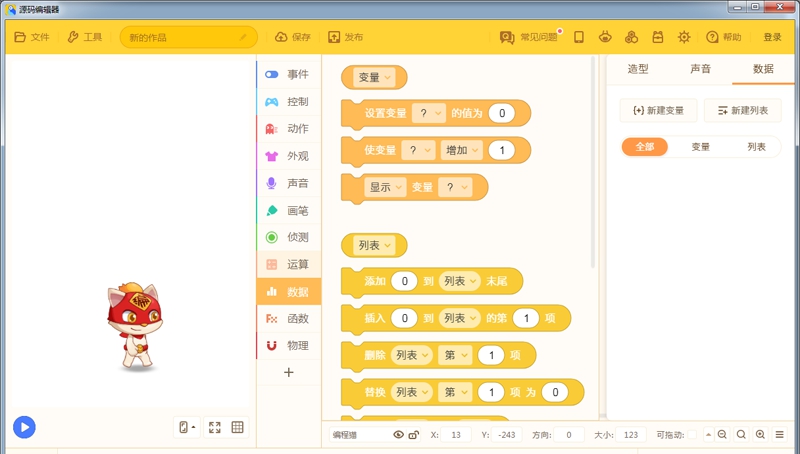The image size is (800, 454).
Task: Create a new list with 新建列表
Action: (743, 111)
